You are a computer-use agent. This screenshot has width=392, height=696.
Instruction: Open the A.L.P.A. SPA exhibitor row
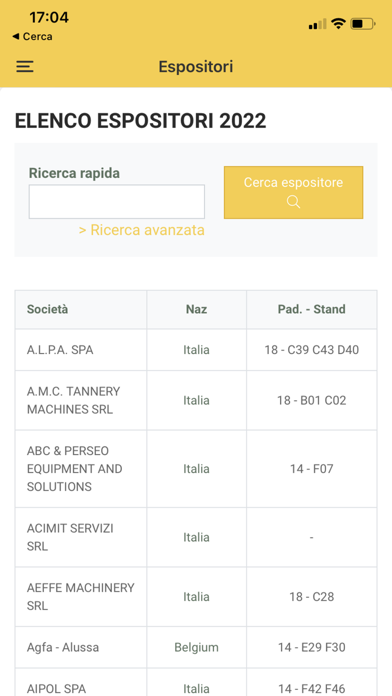coord(196,350)
